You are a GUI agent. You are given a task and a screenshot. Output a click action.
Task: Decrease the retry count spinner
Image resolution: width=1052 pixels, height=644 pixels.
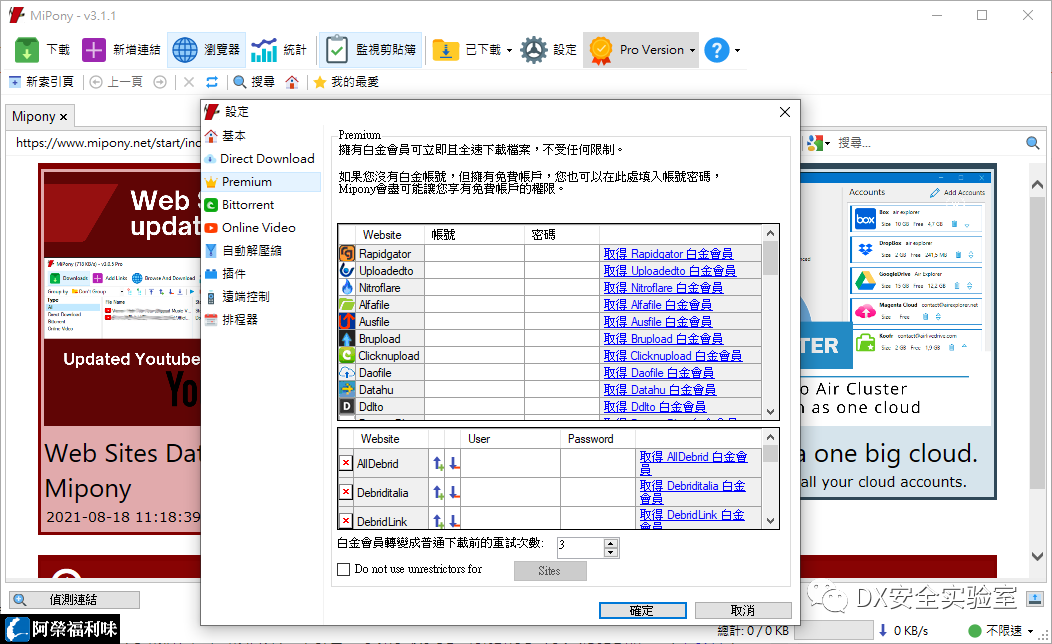611,553
